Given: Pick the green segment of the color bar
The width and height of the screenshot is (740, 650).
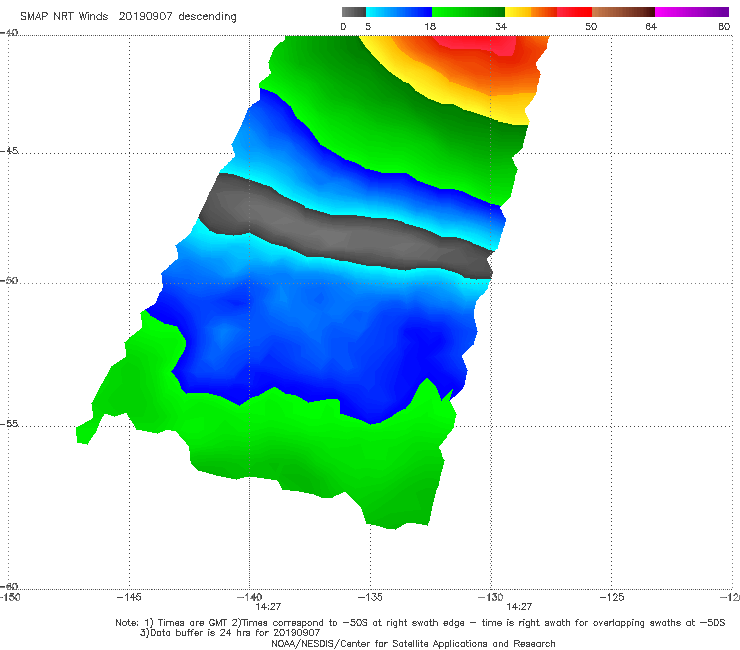Looking at the screenshot, I should coord(469,12).
